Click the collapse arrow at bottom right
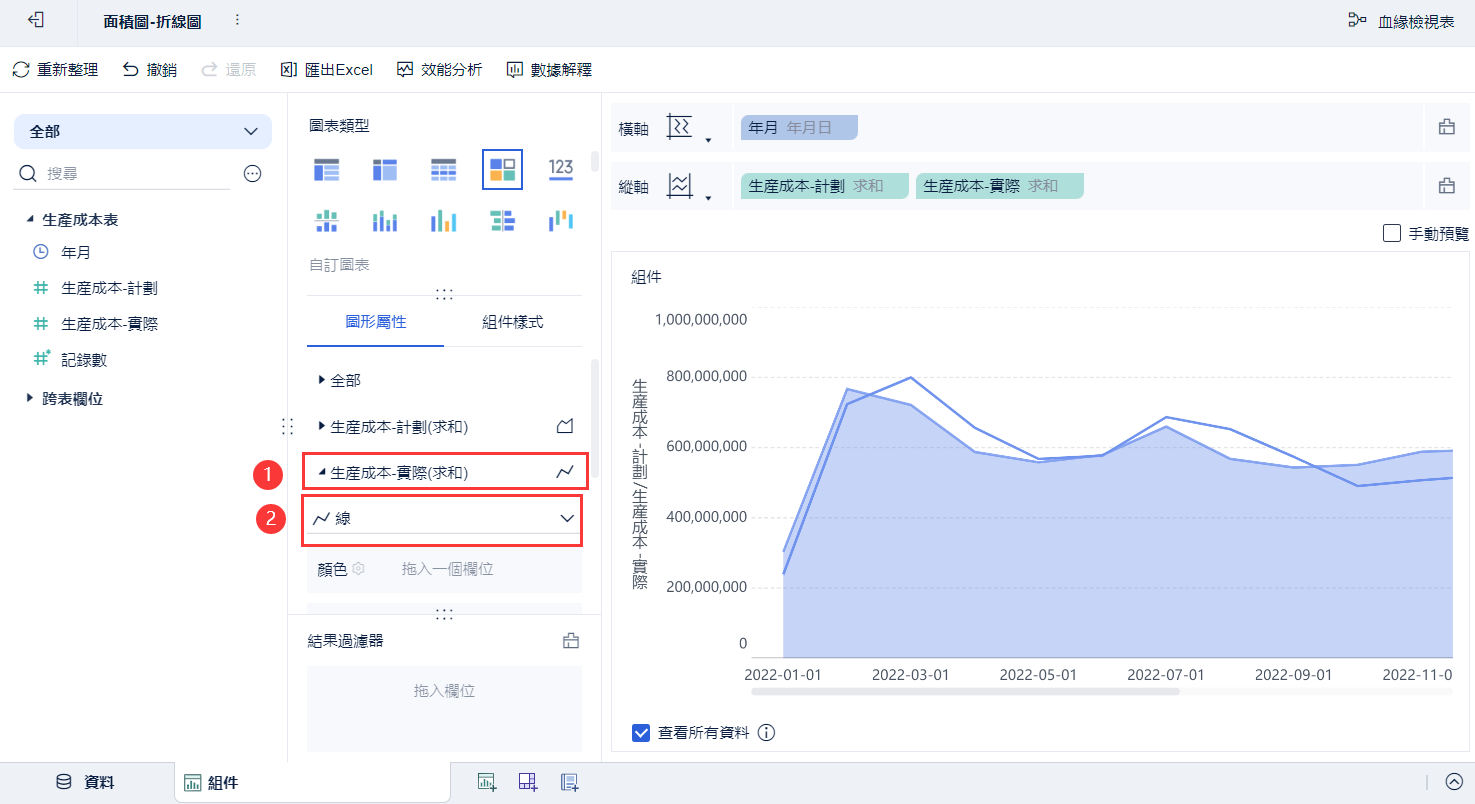The width and height of the screenshot is (1475, 804). click(1454, 782)
